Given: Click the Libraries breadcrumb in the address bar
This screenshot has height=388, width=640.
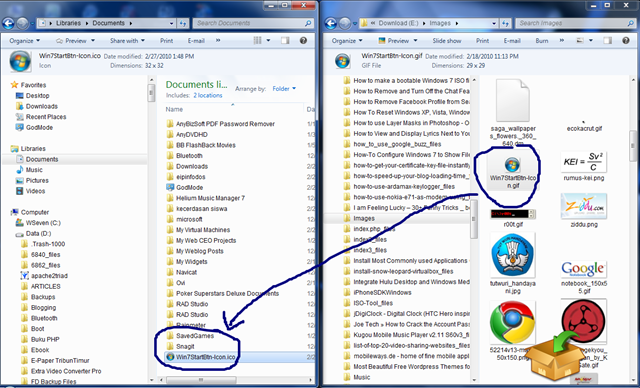Looking at the screenshot, I should (x=69, y=23).
